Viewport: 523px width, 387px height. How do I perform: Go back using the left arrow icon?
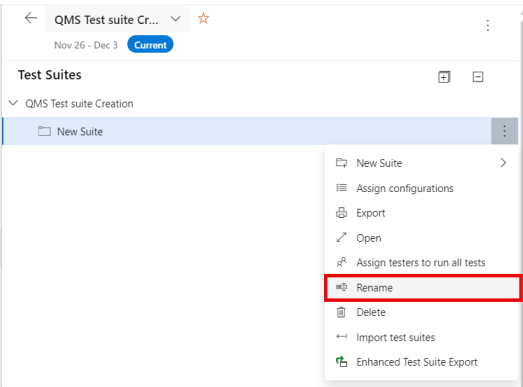coord(31,18)
